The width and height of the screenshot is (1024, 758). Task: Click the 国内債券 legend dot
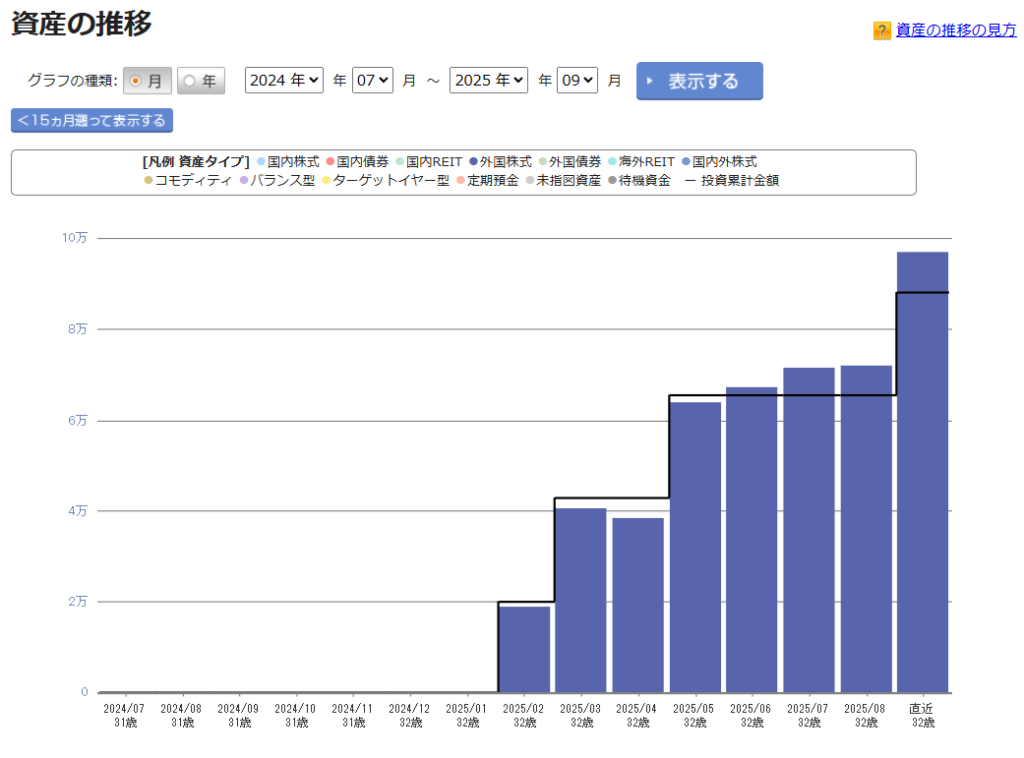331,161
